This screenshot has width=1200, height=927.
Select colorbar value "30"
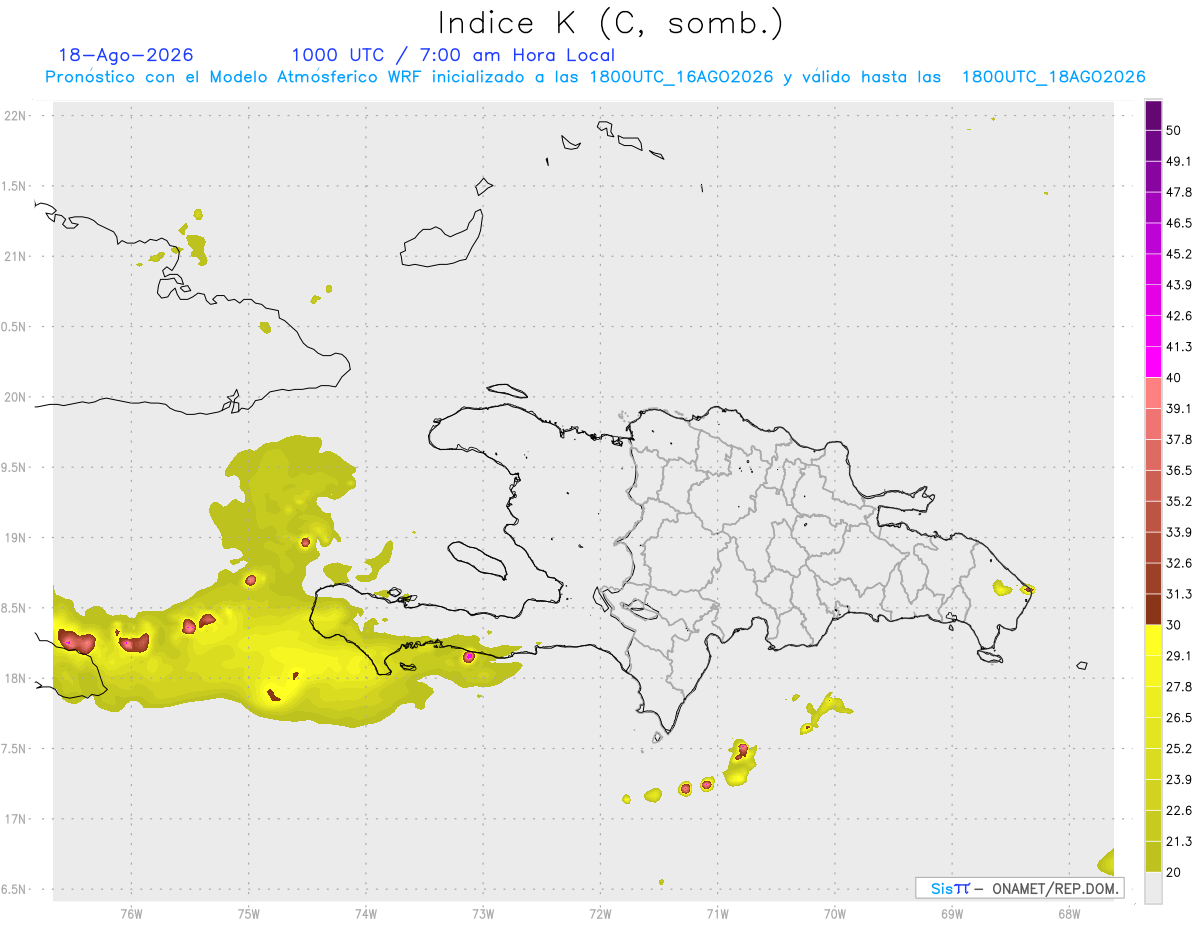(x=1174, y=625)
